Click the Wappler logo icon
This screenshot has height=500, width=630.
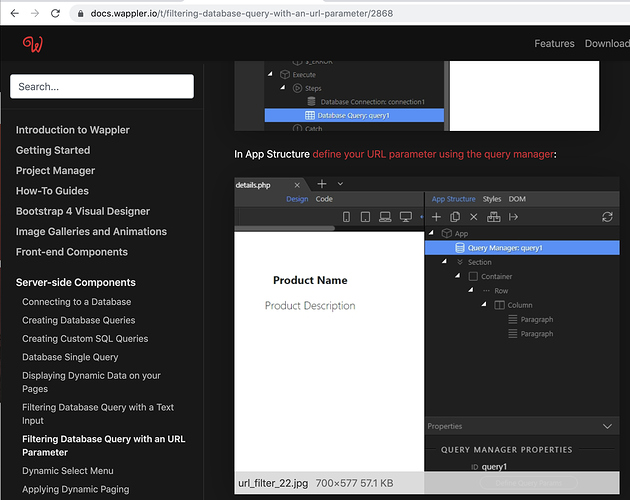click(x=34, y=44)
